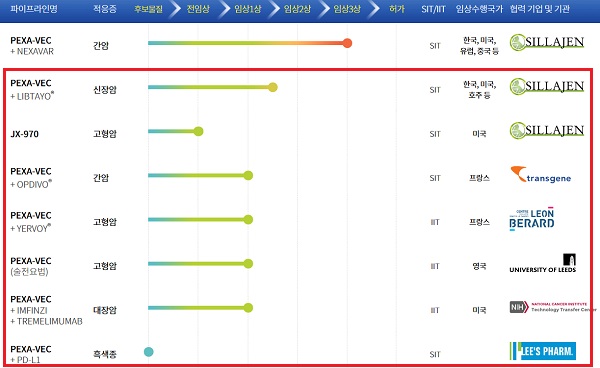600x368 pixels.
Task: Select the JX-970 preclinical progress dot
Action: click(198, 131)
